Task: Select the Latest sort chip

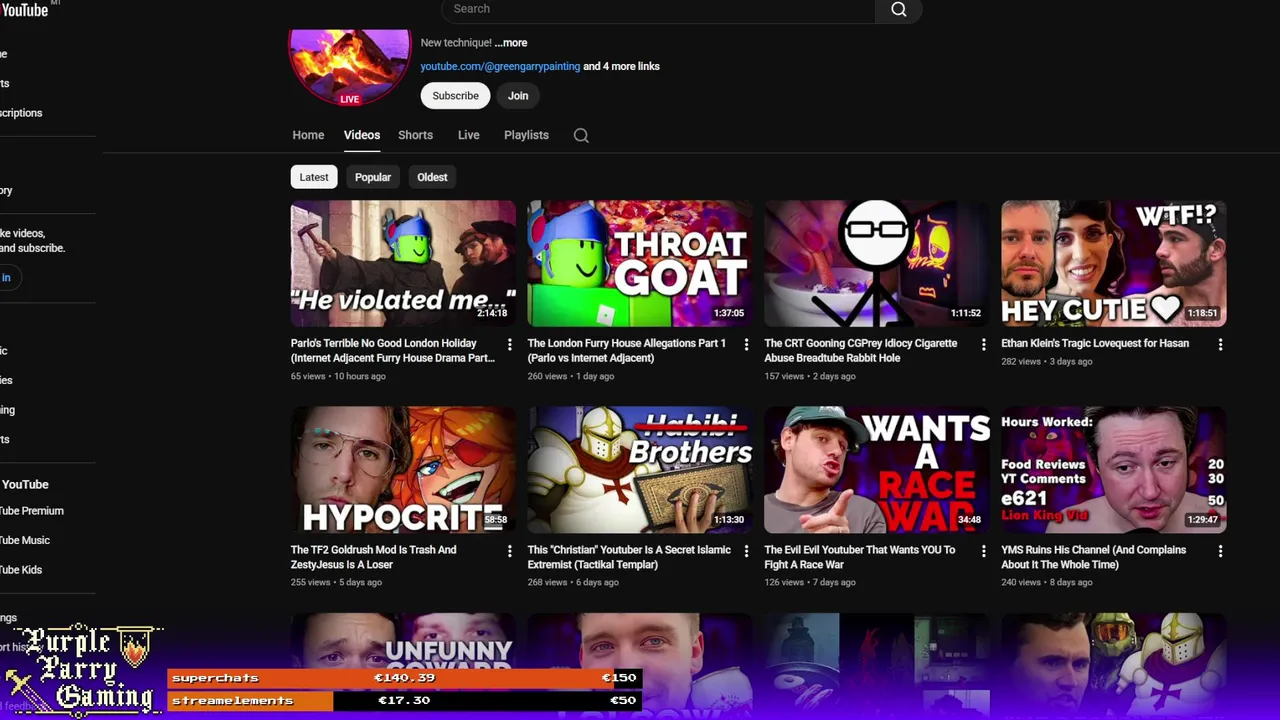Action: pyautogui.click(x=314, y=177)
